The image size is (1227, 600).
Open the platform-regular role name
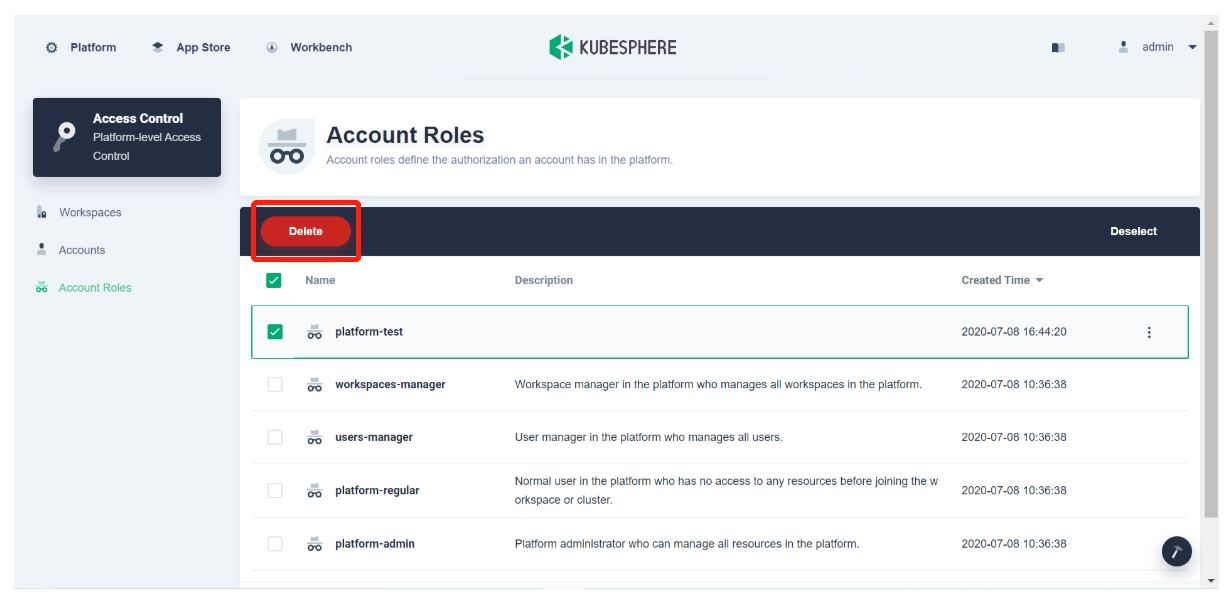pos(377,490)
